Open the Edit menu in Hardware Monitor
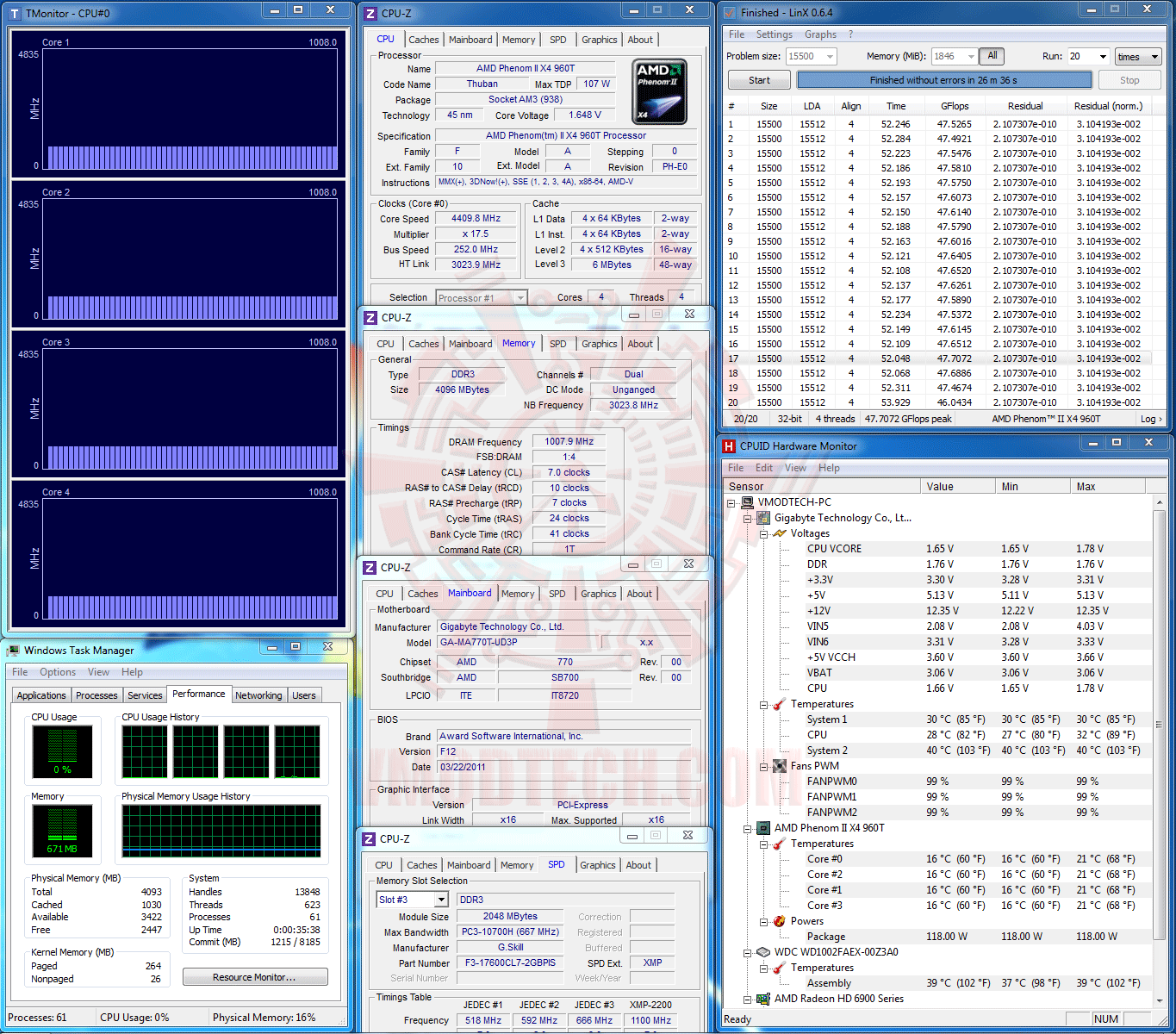Screen dimensions: 1176x1034 pos(764,468)
